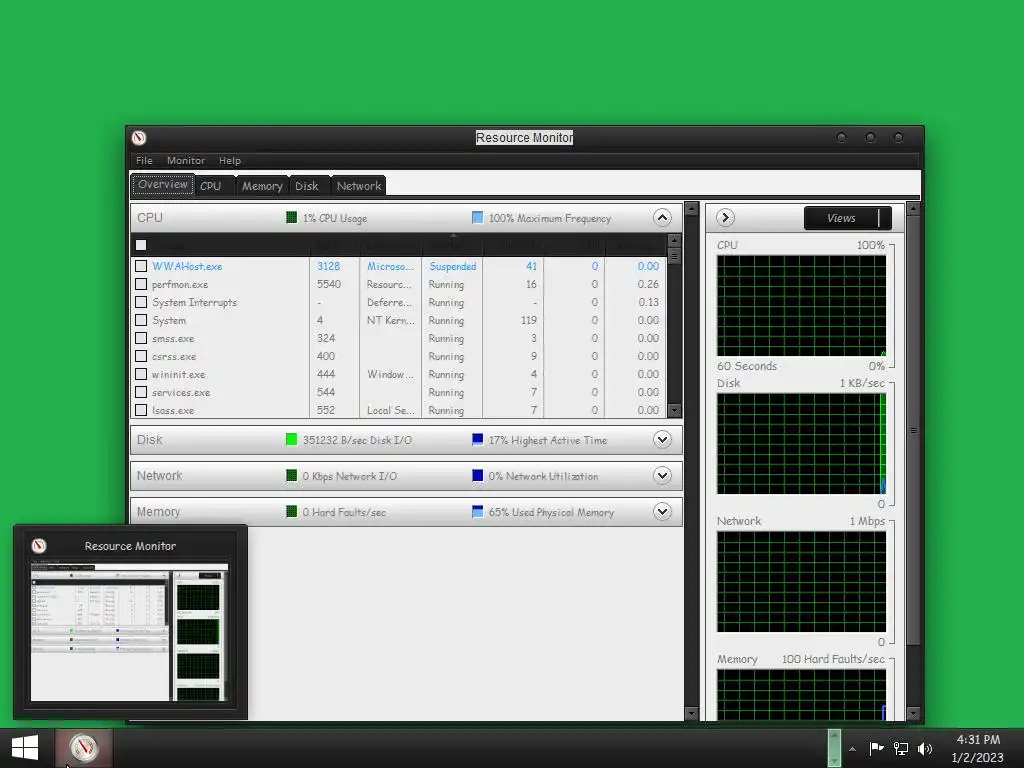Click the Memory section header label

[158, 511]
